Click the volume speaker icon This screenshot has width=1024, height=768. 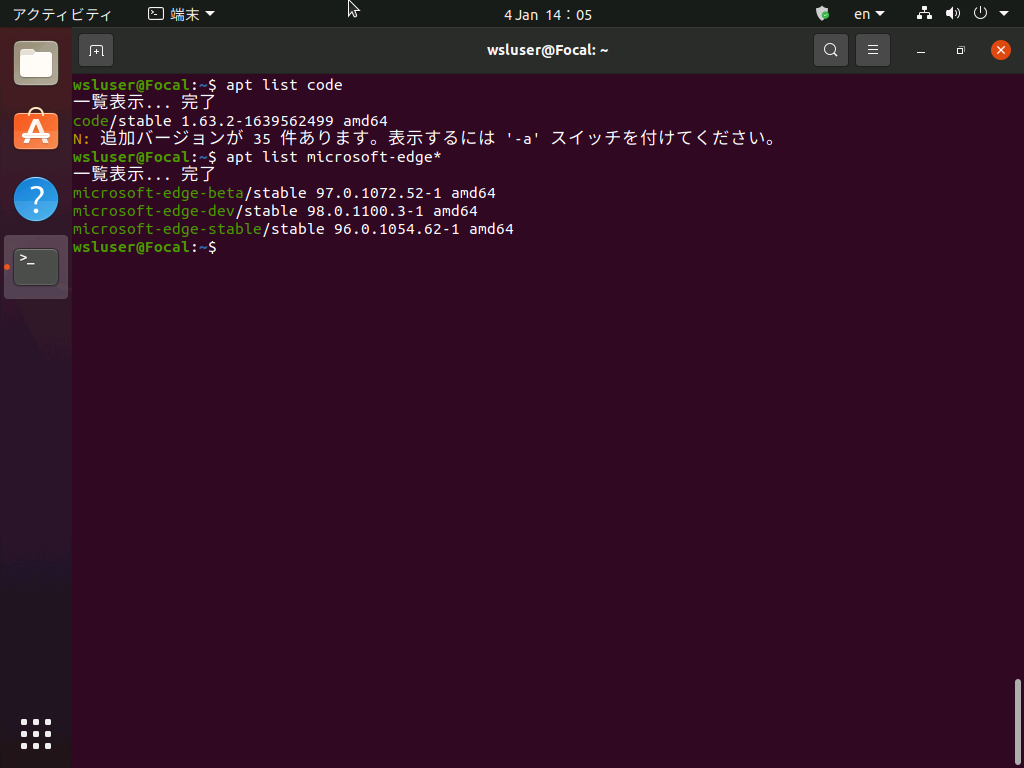click(953, 14)
